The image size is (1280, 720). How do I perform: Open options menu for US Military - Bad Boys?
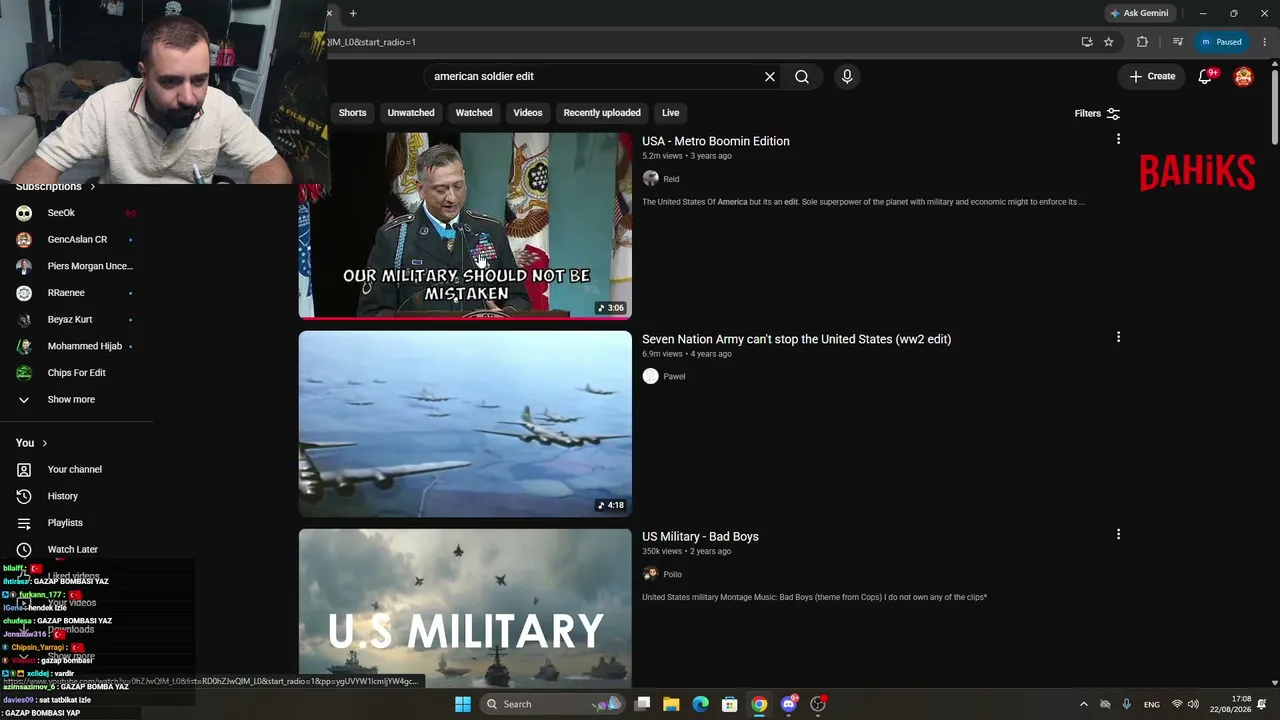pos(1118,535)
